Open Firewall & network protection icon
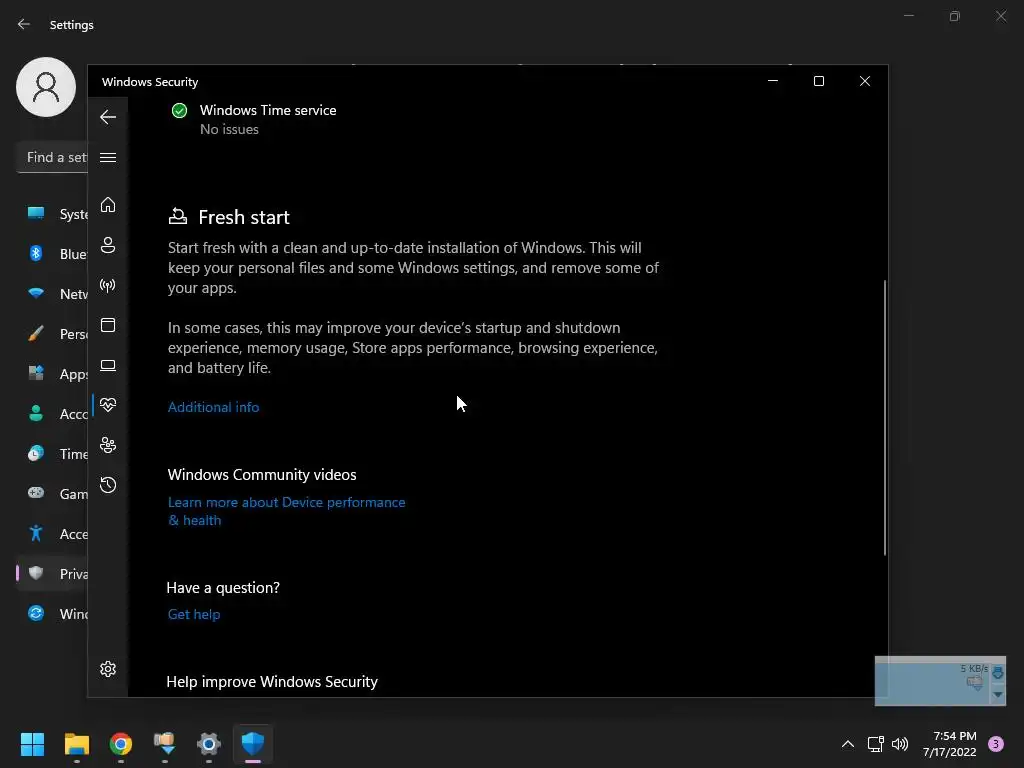The width and height of the screenshot is (1024, 768). point(108,285)
